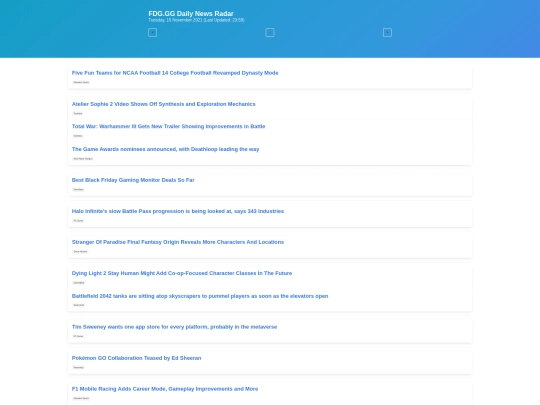Screen dimensions: 540x405
Task: Click the middle square icon in the blue header
Action: point(270,32)
